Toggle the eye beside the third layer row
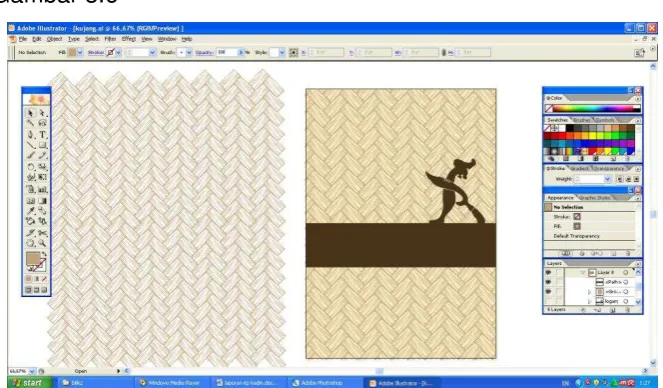 [548, 292]
